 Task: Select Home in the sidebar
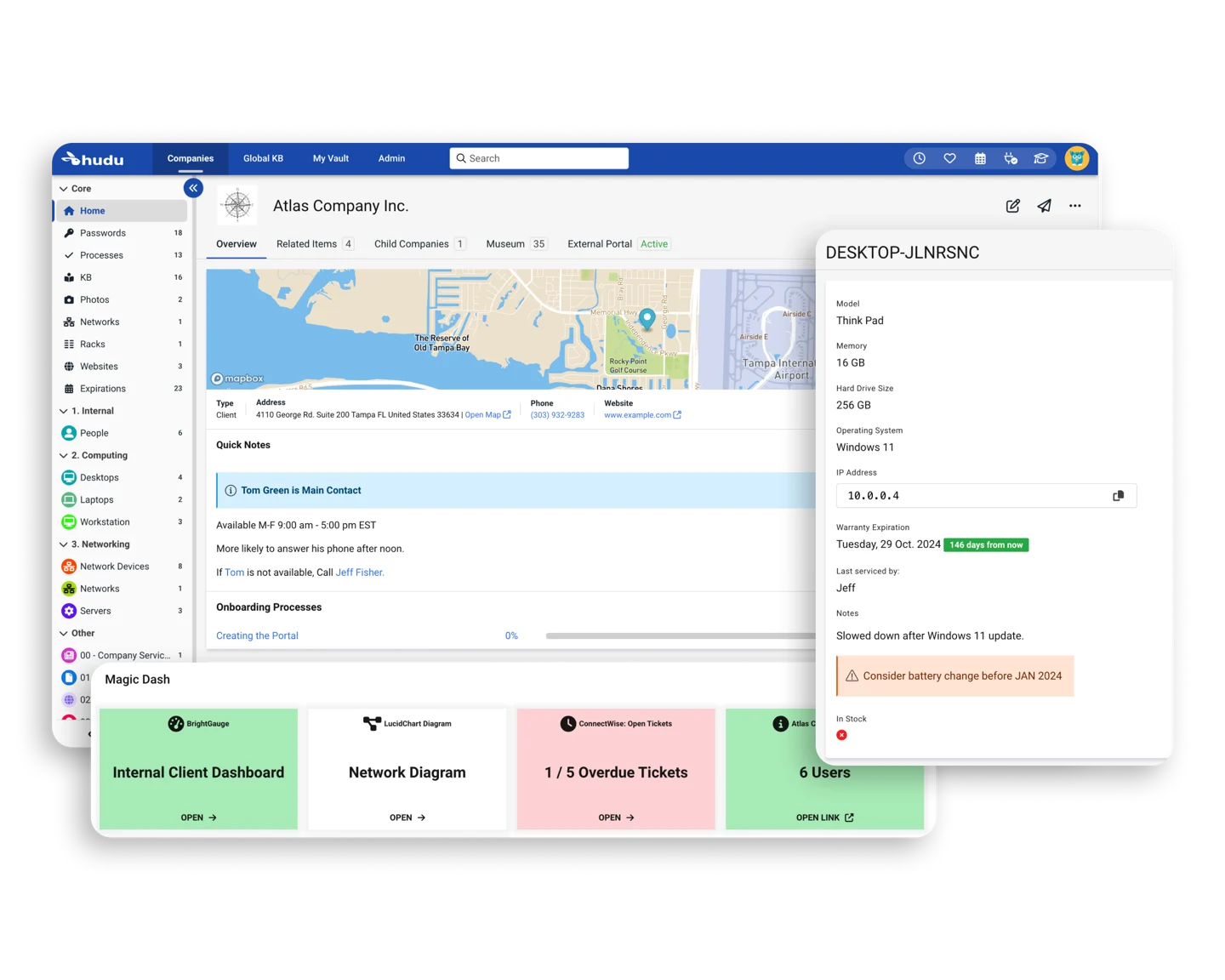(x=121, y=211)
